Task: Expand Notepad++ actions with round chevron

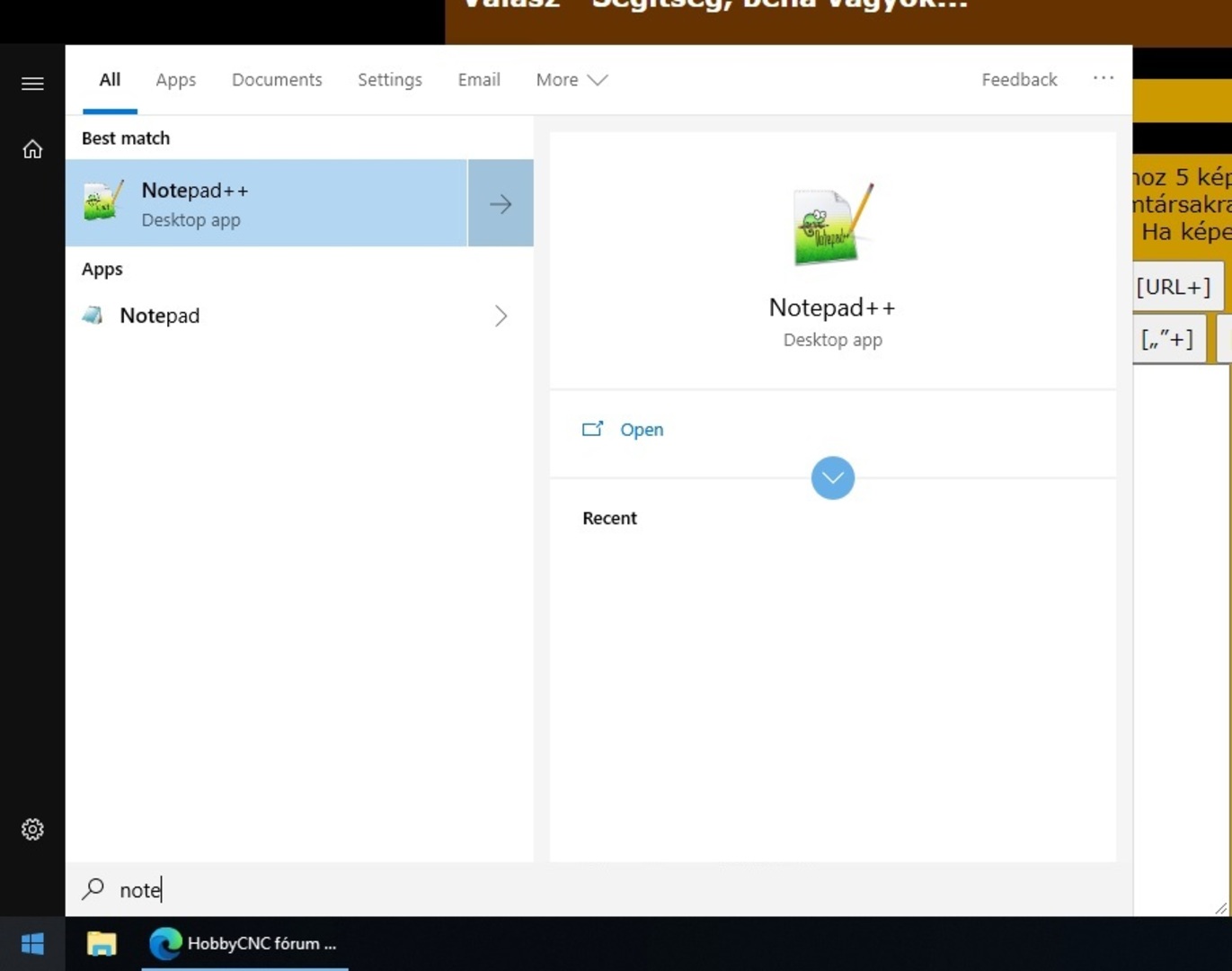Action: click(832, 478)
